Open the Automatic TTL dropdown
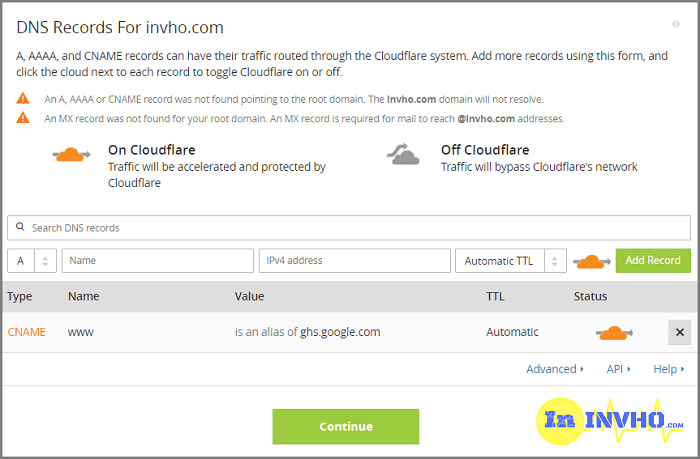 tap(511, 261)
